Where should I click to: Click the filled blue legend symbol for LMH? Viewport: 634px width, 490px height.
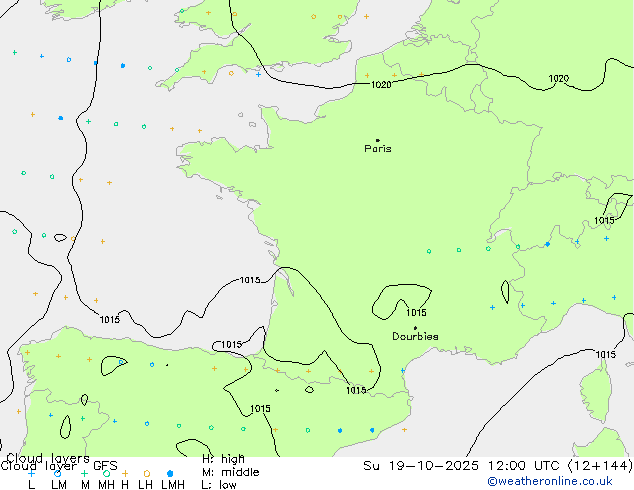point(170,473)
